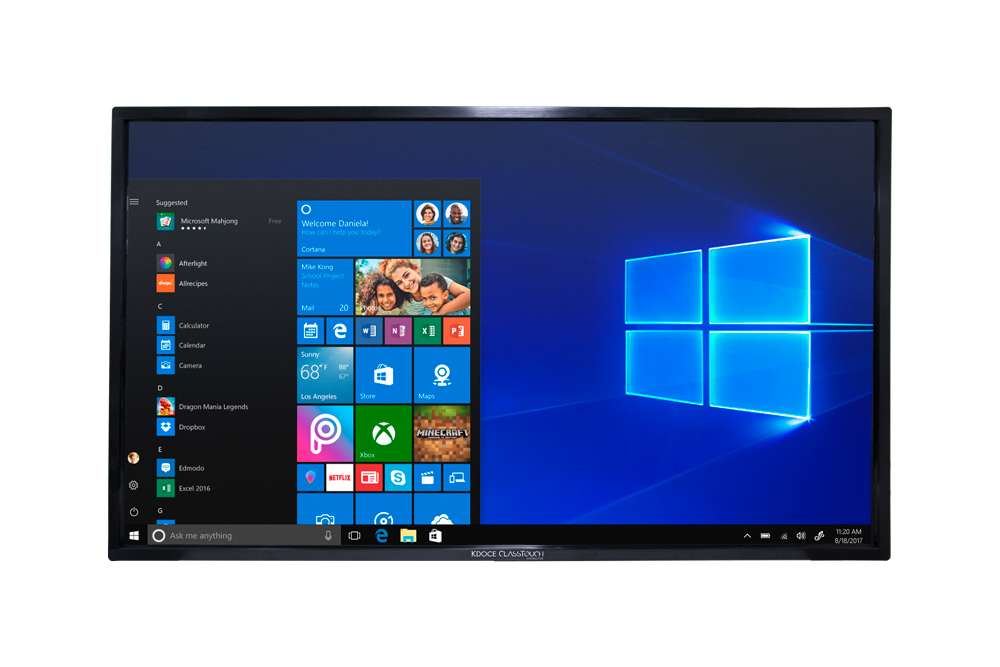This screenshot has height=667, width=1000.
Task: Open the Wi-Fi network icon
Action: pos(784,537)
